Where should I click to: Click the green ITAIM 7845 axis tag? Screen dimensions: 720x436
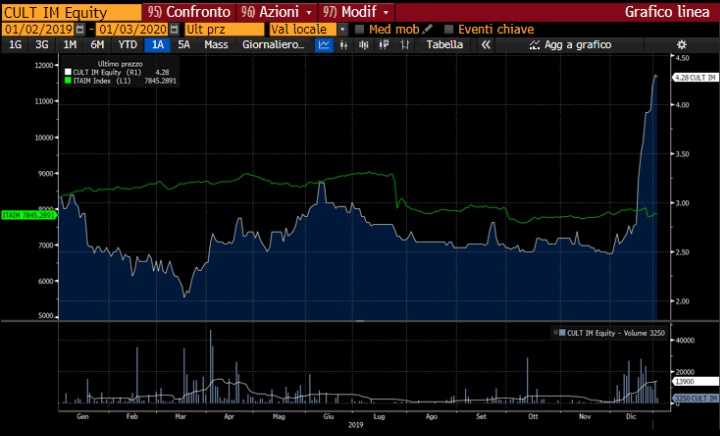pos(29,215)
